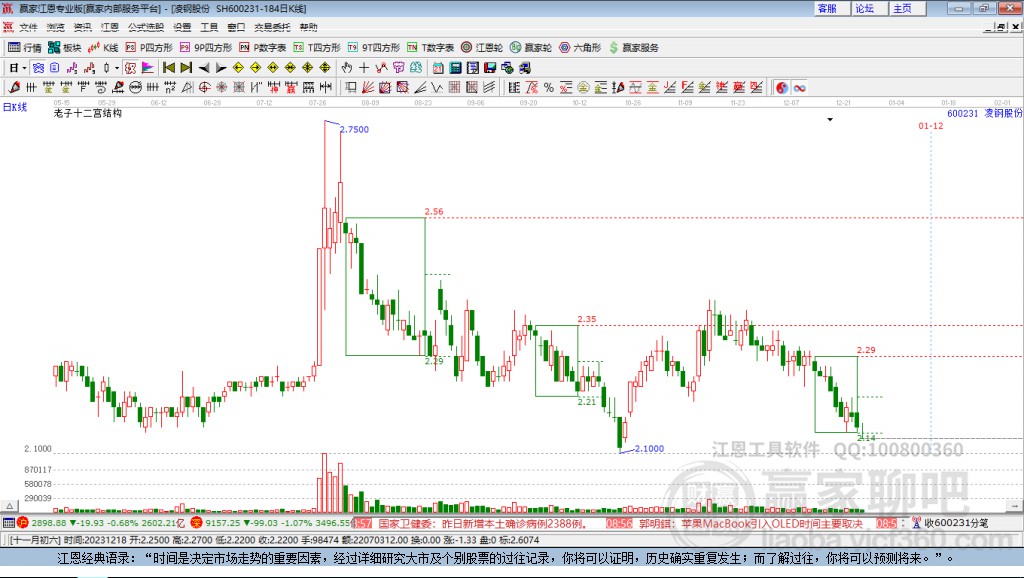This screenshot has width=1024, height=578.
Task: Click the truck icon in toolbar
Action: [x=524, y=68]
